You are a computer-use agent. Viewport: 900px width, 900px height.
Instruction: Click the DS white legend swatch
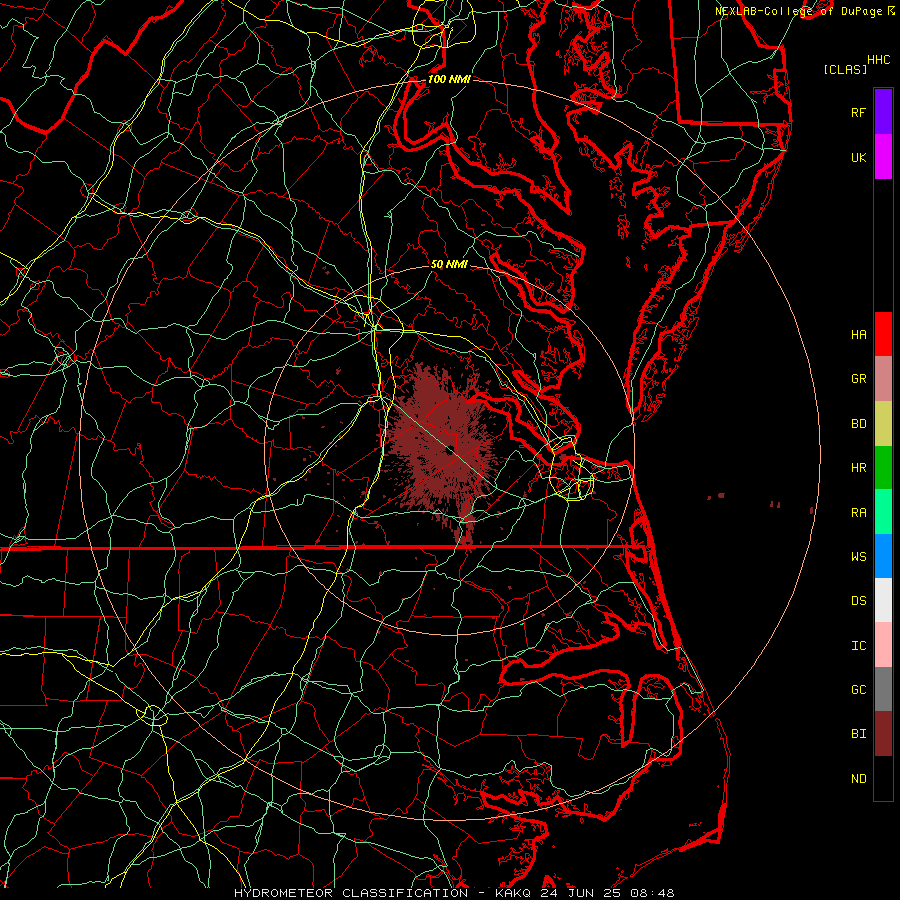pos(883,600)
